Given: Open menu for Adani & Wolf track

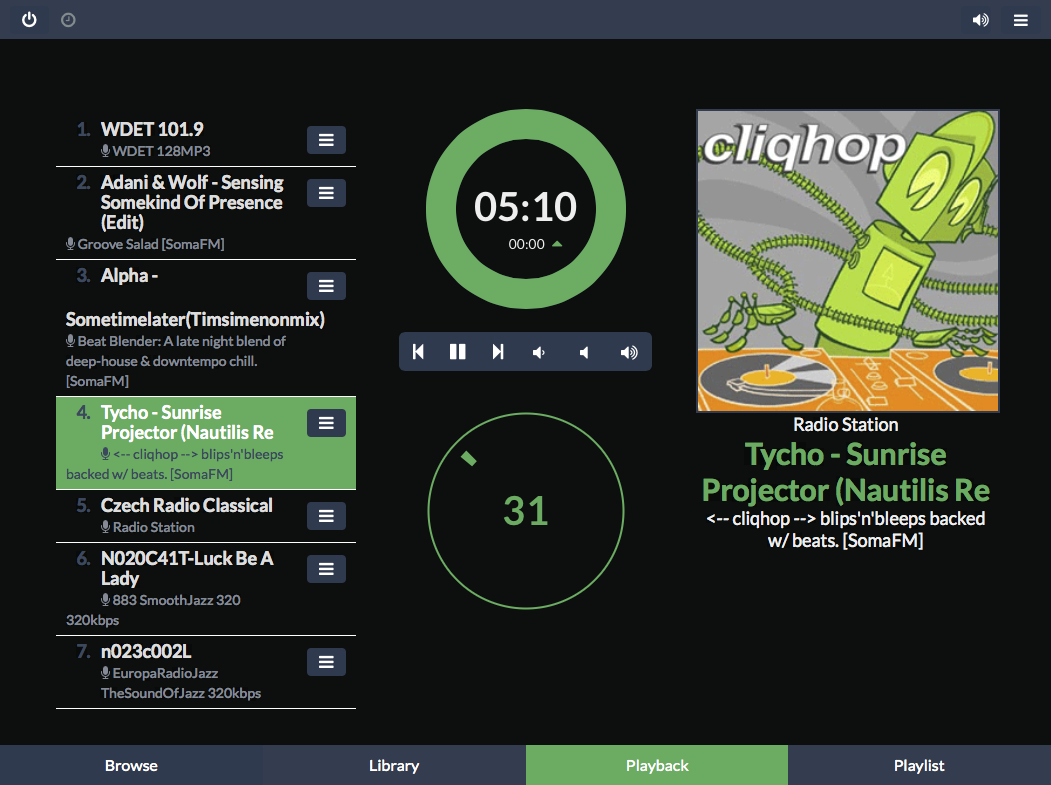Looking at the screenshot, I should click(x=326, y=193).
